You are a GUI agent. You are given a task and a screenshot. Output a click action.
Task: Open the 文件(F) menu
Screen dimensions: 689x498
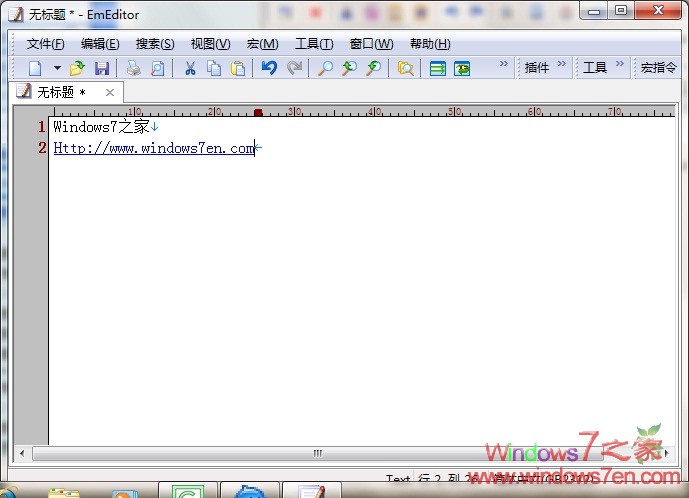click(45, 44)
